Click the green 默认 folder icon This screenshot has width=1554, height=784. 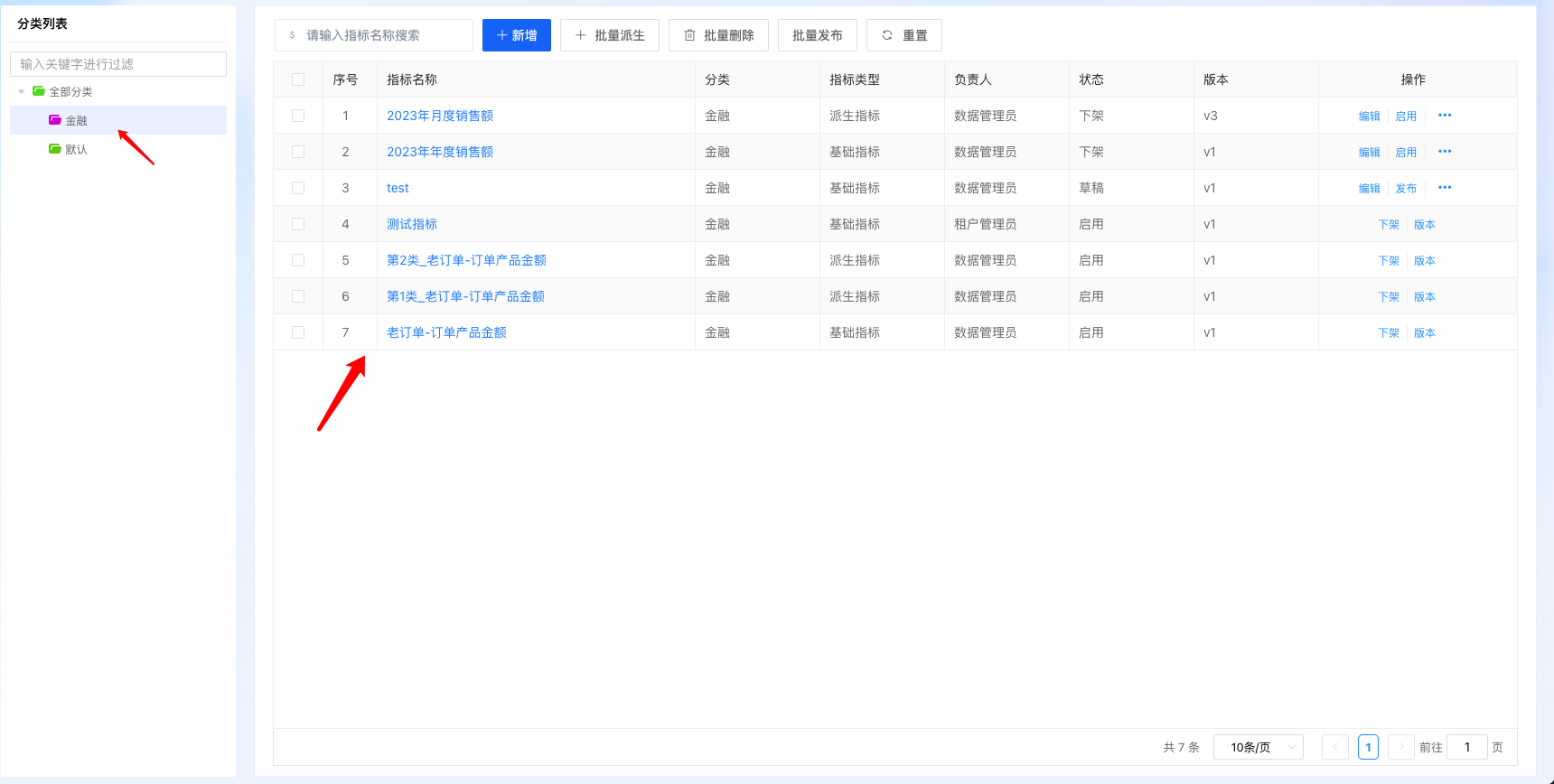point(55,149)
